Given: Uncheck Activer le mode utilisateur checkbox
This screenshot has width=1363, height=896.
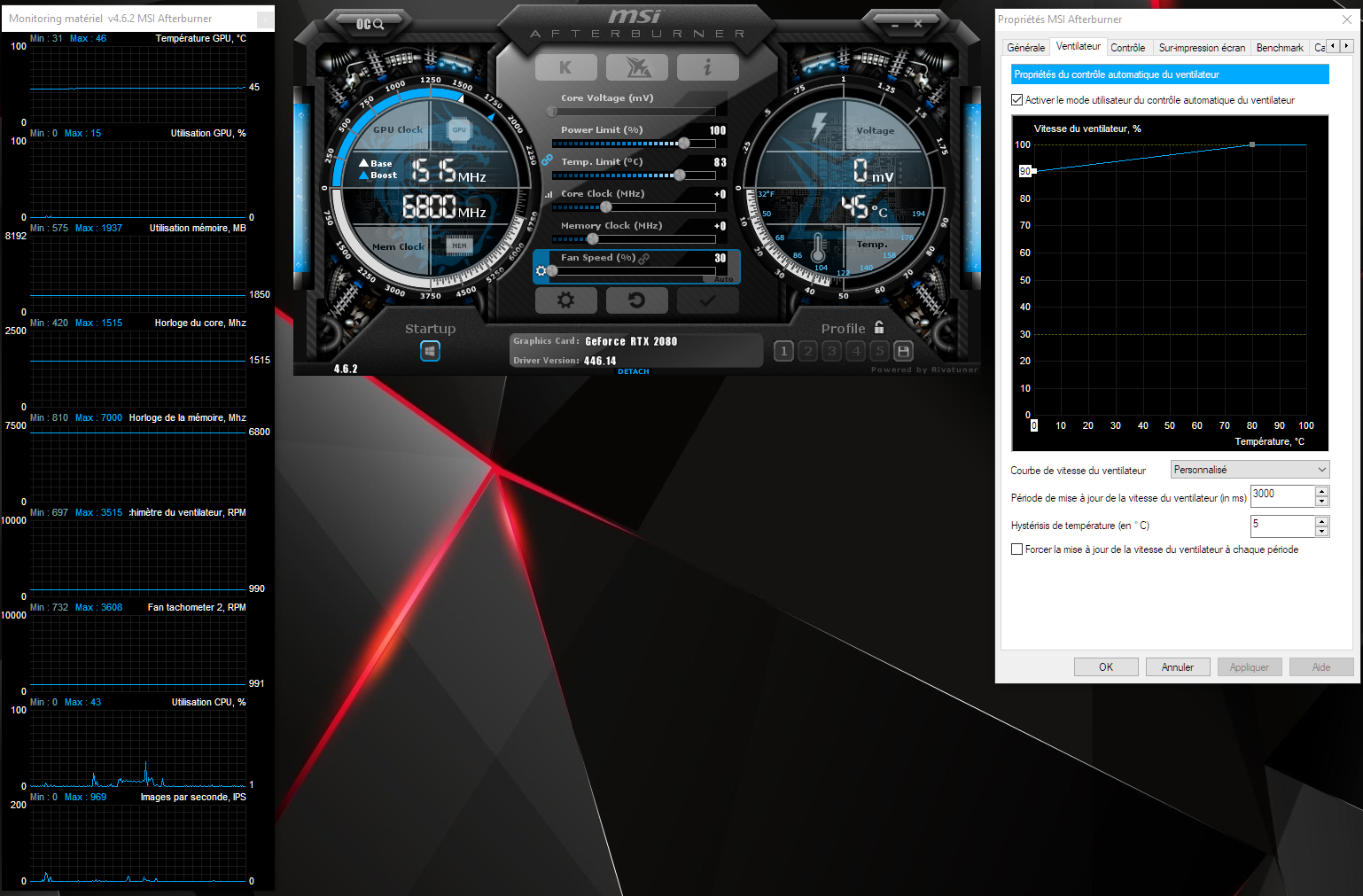Looking at the screenshot, I should coord(1017,100).
